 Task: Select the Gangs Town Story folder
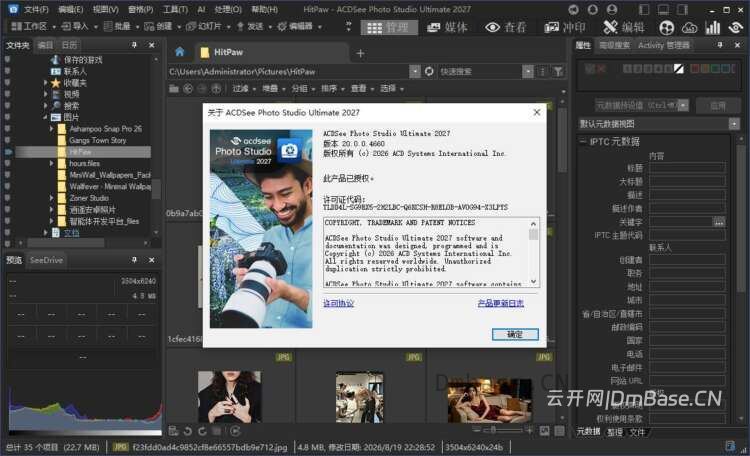click(98, 140)
